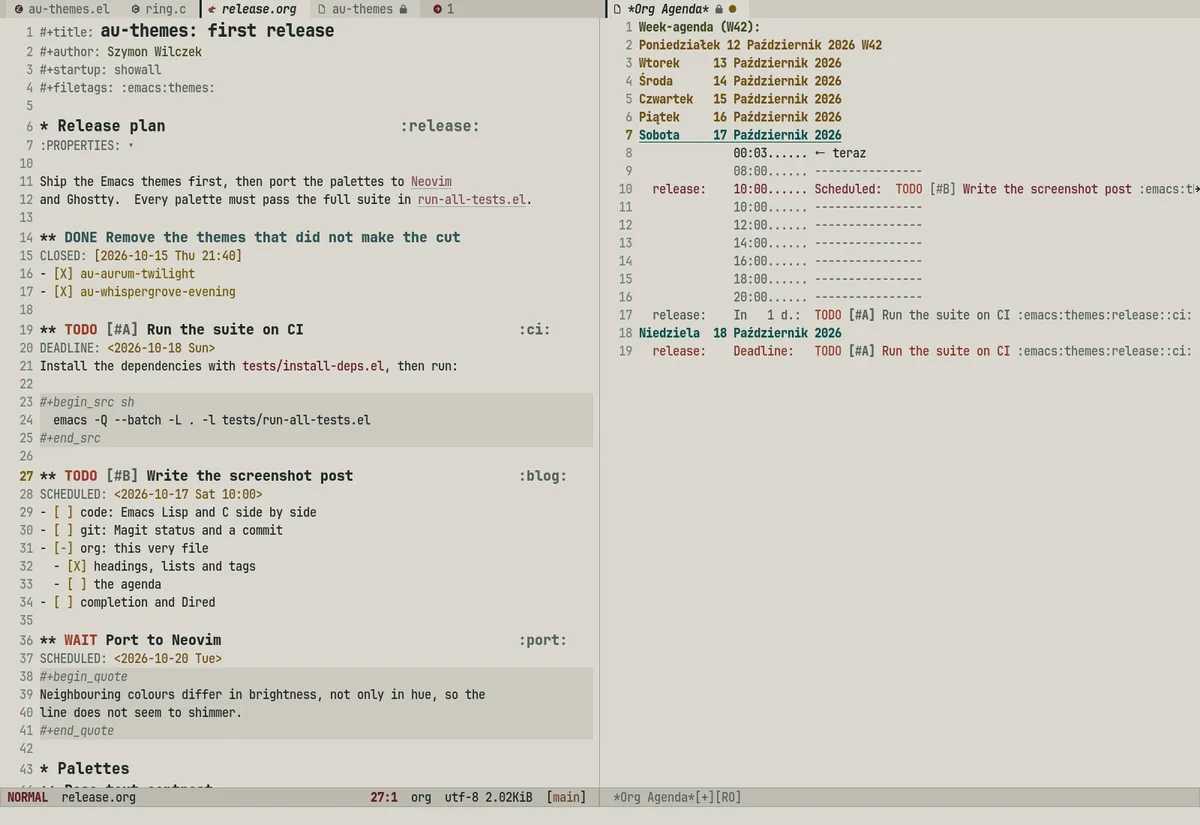Open the run-all-tests.el link
Viewport: 1200px width, 825px height.
472,199
